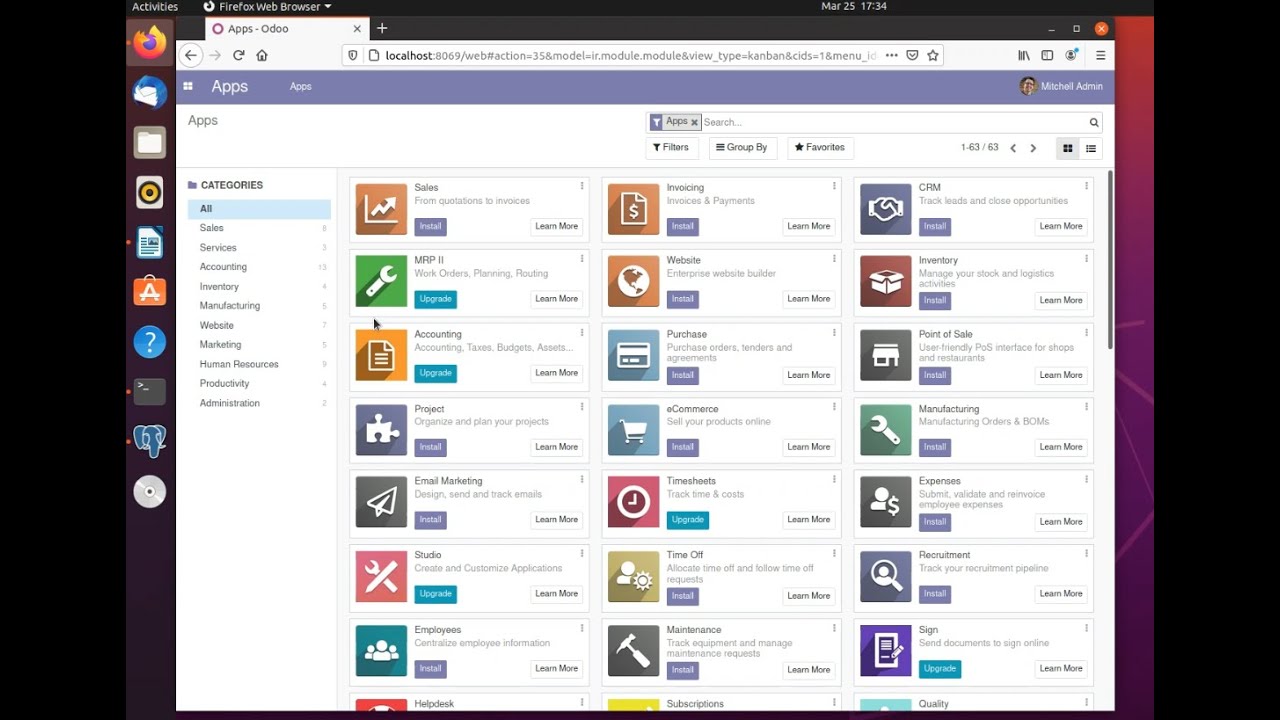The height and width of the screenshot is (720, 1280).
Task: Open the Activities overview
Action: coord(155,7)
